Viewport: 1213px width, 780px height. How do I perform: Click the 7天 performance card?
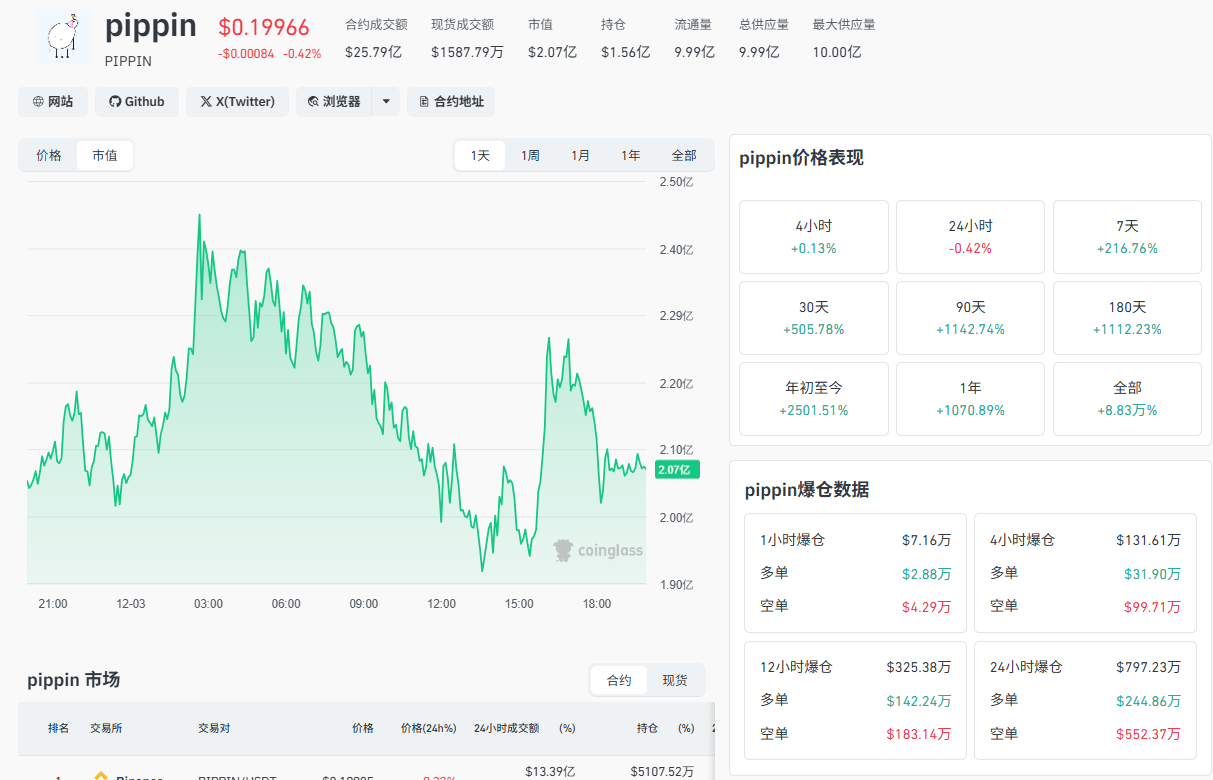coord(1127,237)
